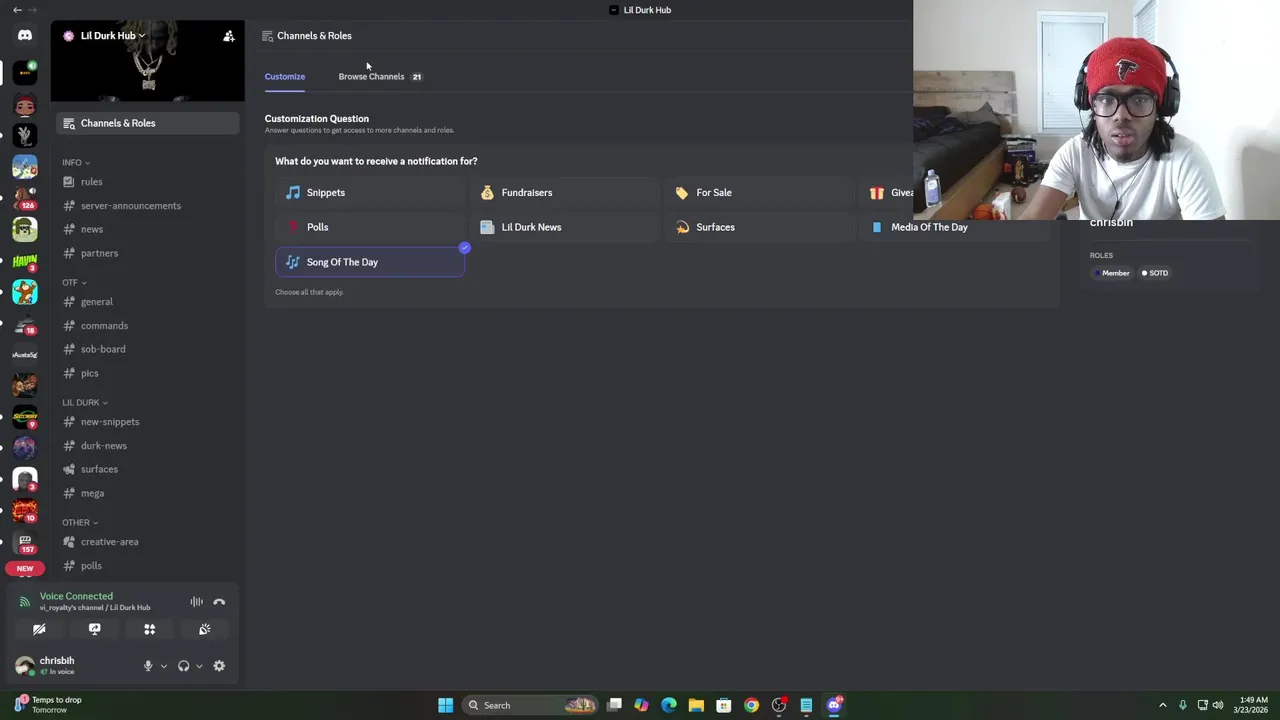The width and height of the screenshot is (1280, 720).
Task: Open the activities icon in voice panel
Action: (x=149, y=629)
